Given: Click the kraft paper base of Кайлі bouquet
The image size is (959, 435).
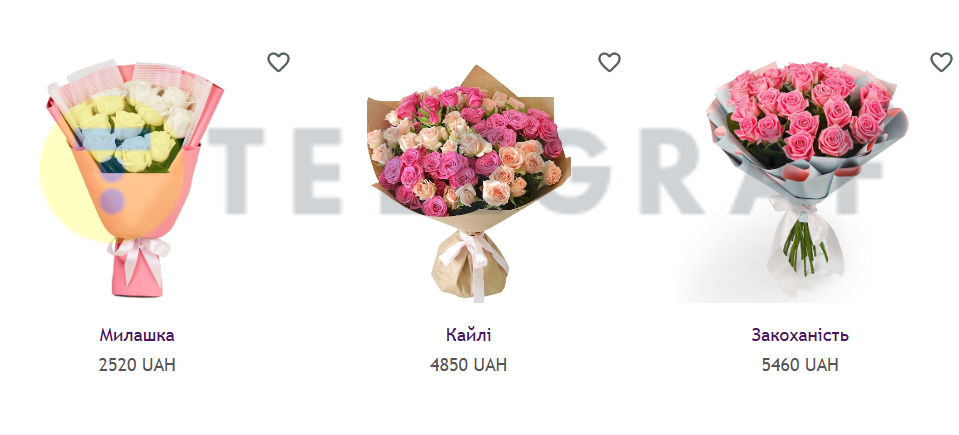Looking at the screenshot, I should [470, 268].
